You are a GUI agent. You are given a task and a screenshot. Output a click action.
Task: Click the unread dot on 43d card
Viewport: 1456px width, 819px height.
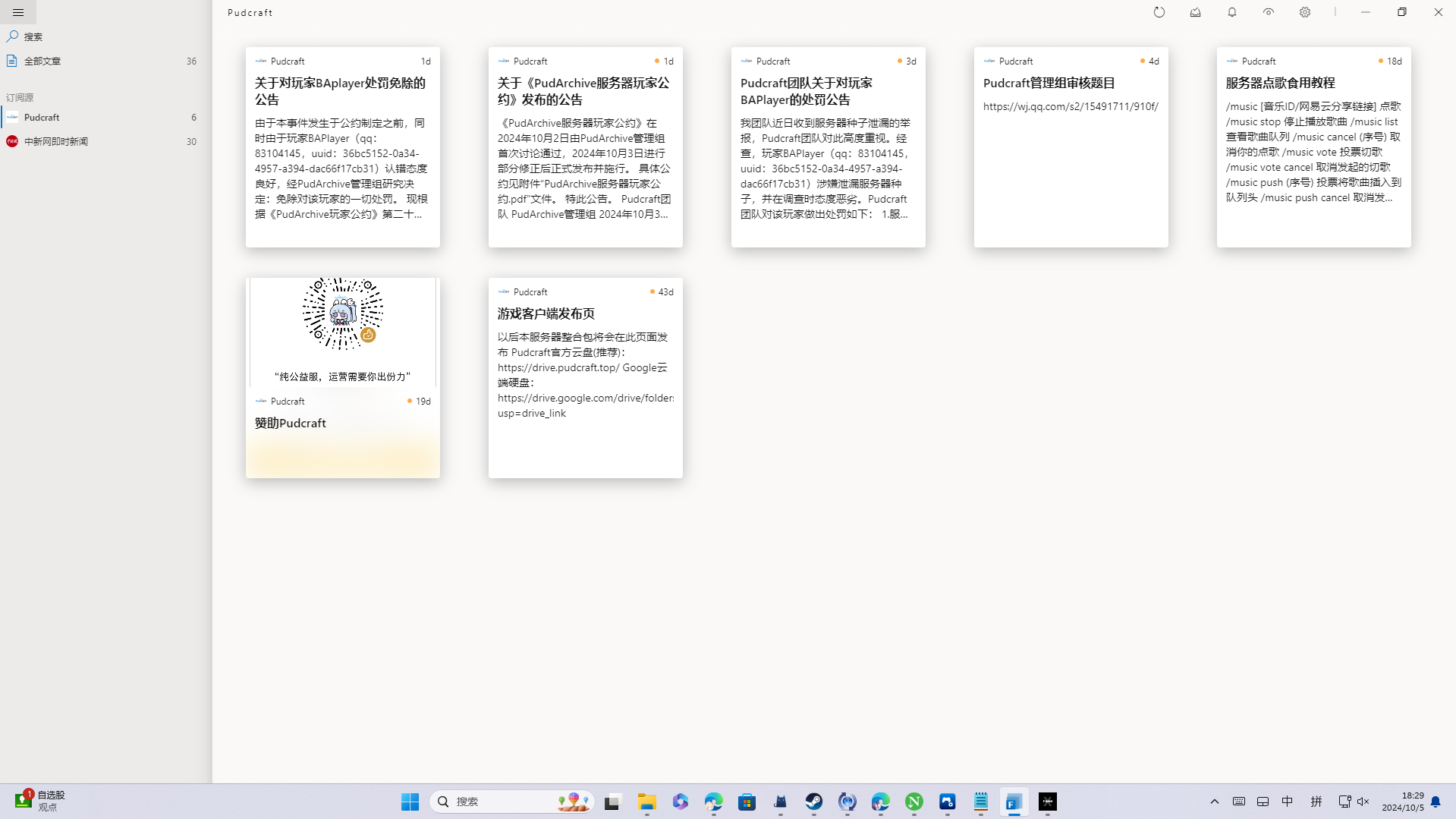coord(652,291)
